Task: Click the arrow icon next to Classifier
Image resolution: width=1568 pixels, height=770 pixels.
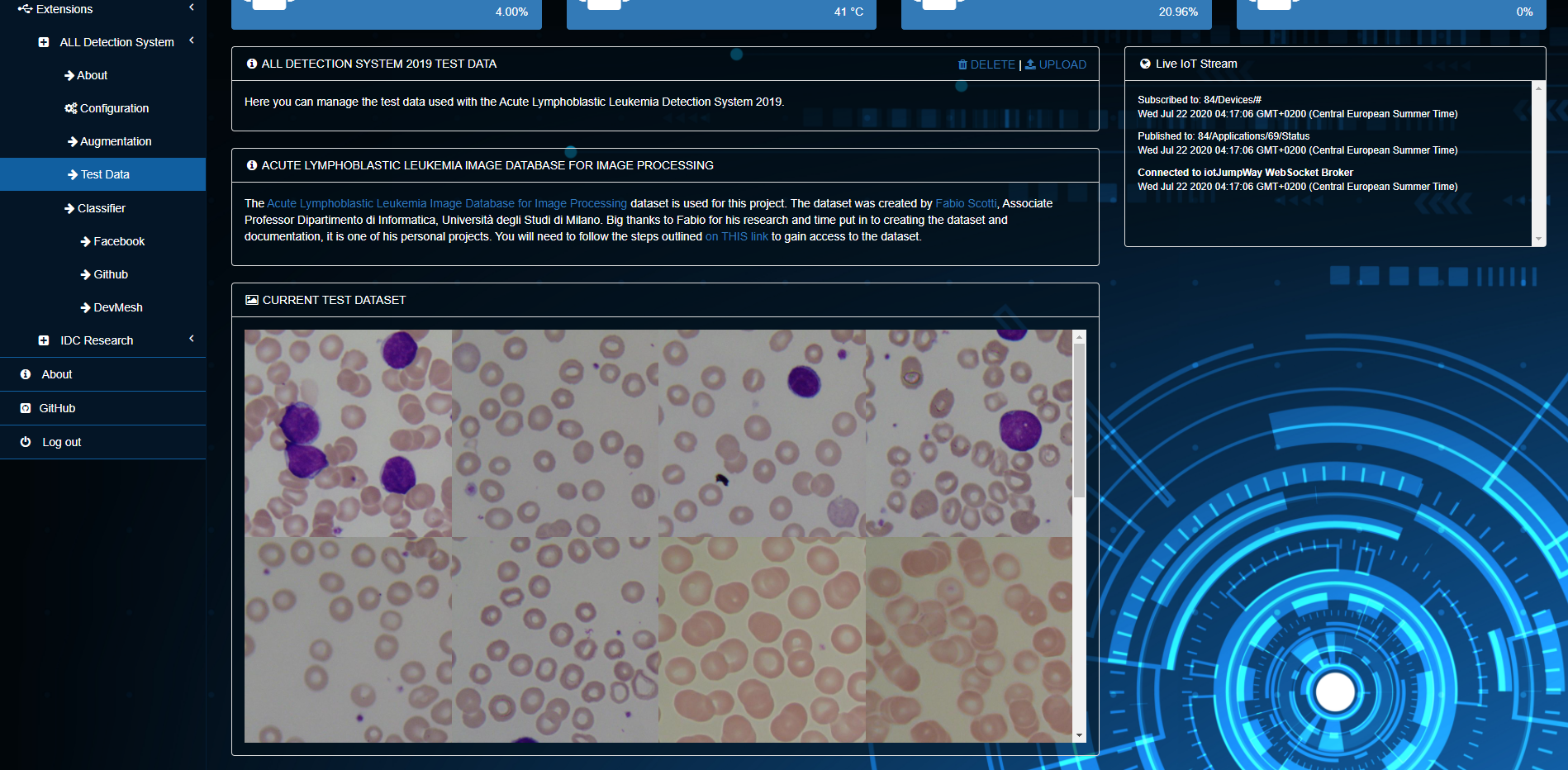Action: [x=69, y=208]
